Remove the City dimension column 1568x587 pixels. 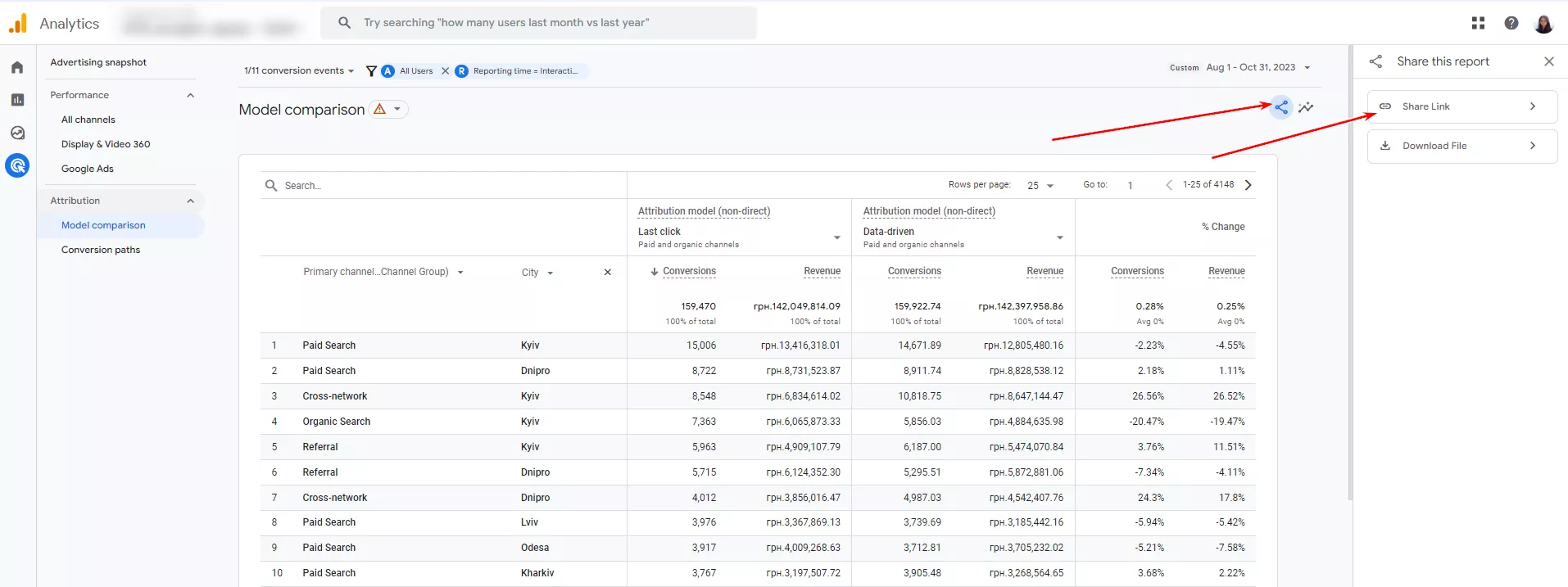click(x=607, y=273)
